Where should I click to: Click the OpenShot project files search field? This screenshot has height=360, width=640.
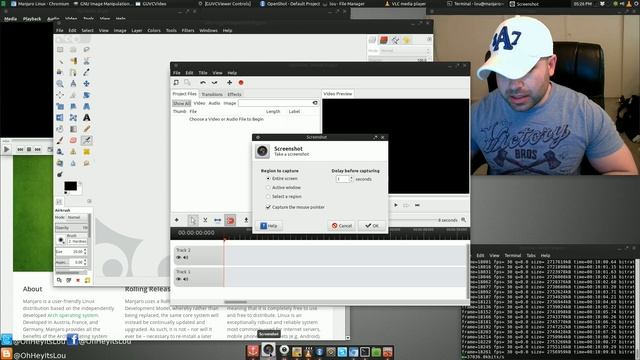click(278, 103)
